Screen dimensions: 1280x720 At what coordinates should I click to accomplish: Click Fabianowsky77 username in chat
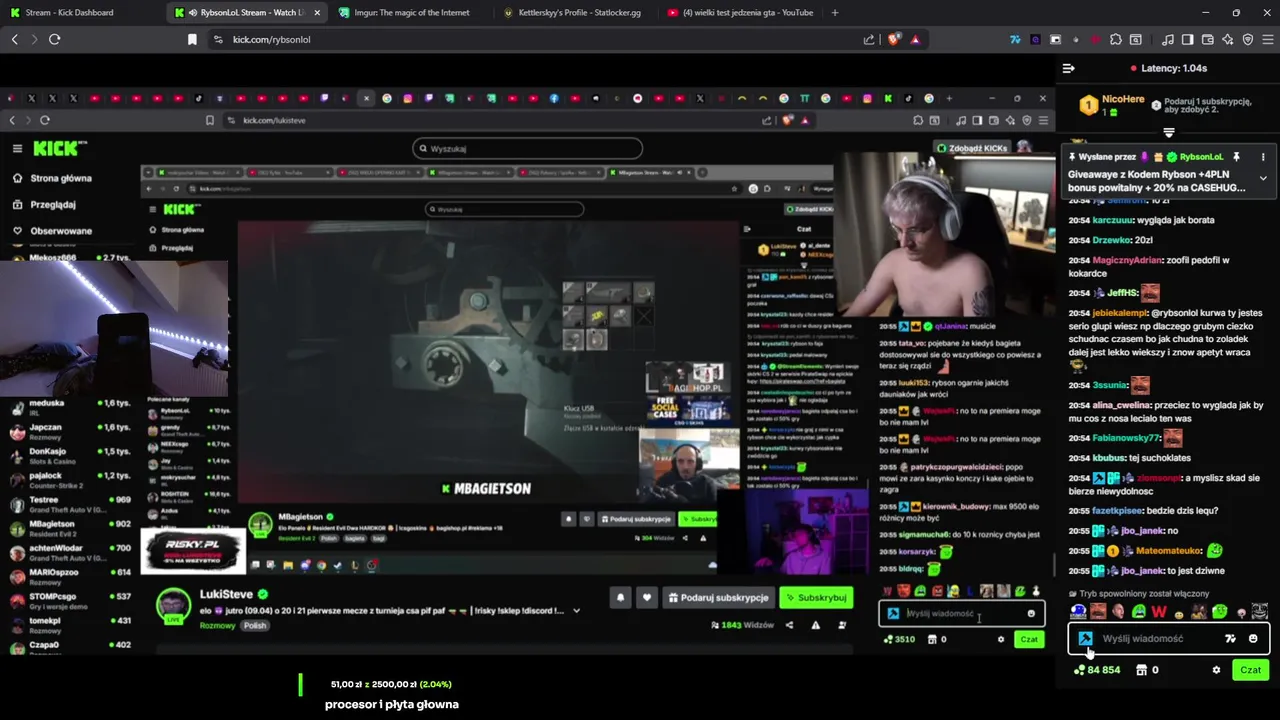(1126, 438)
